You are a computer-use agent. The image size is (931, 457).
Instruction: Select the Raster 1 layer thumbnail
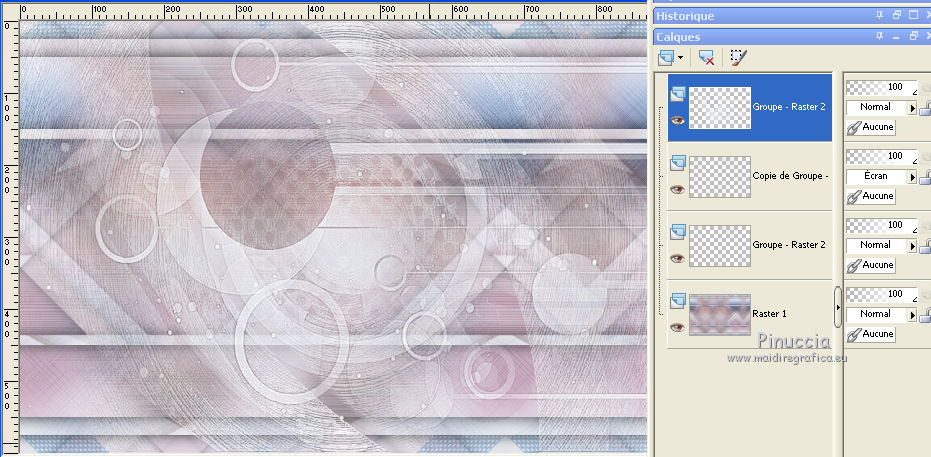point(720,315)
